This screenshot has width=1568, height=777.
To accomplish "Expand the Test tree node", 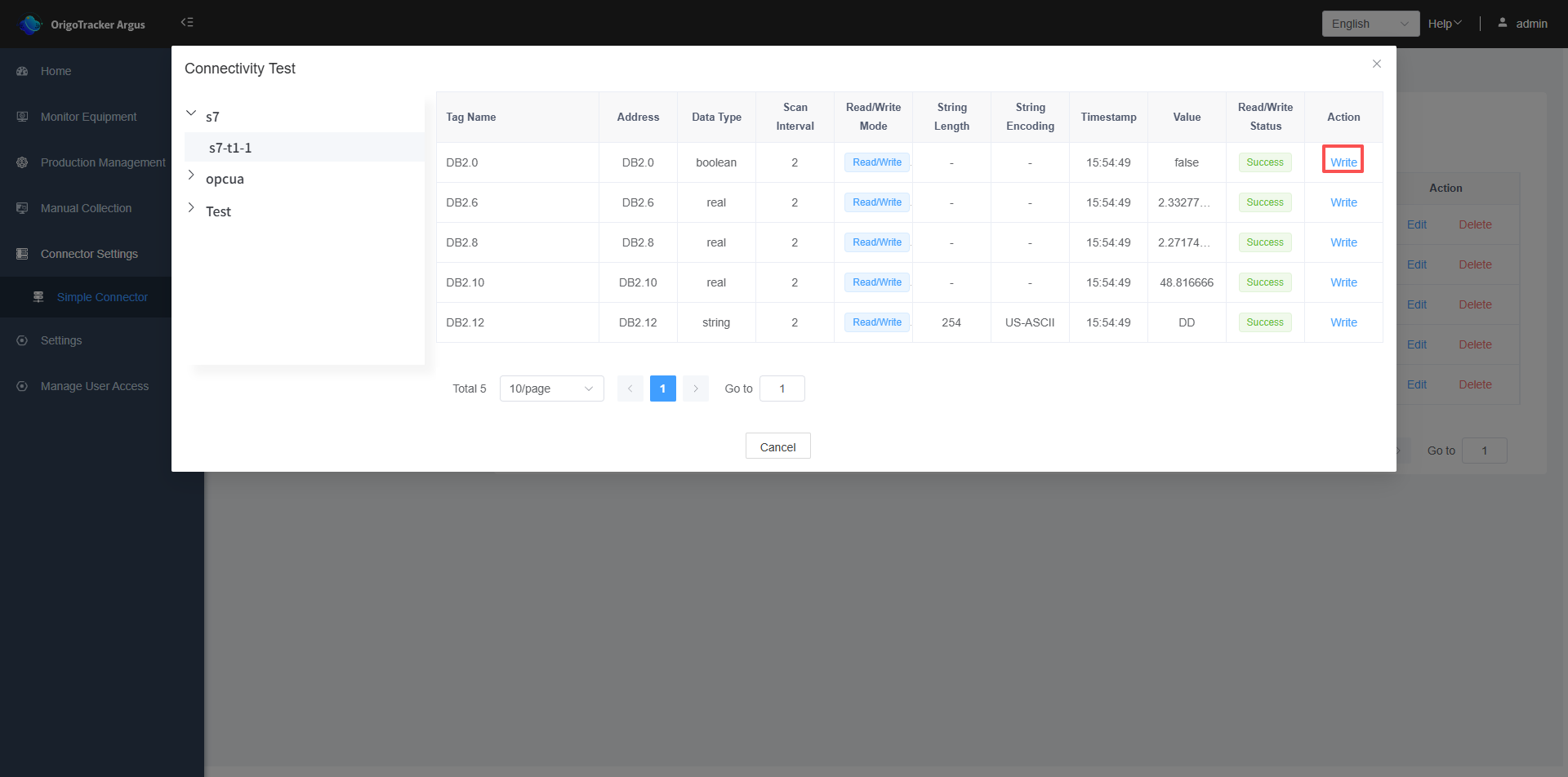I will tap(191, 208).
